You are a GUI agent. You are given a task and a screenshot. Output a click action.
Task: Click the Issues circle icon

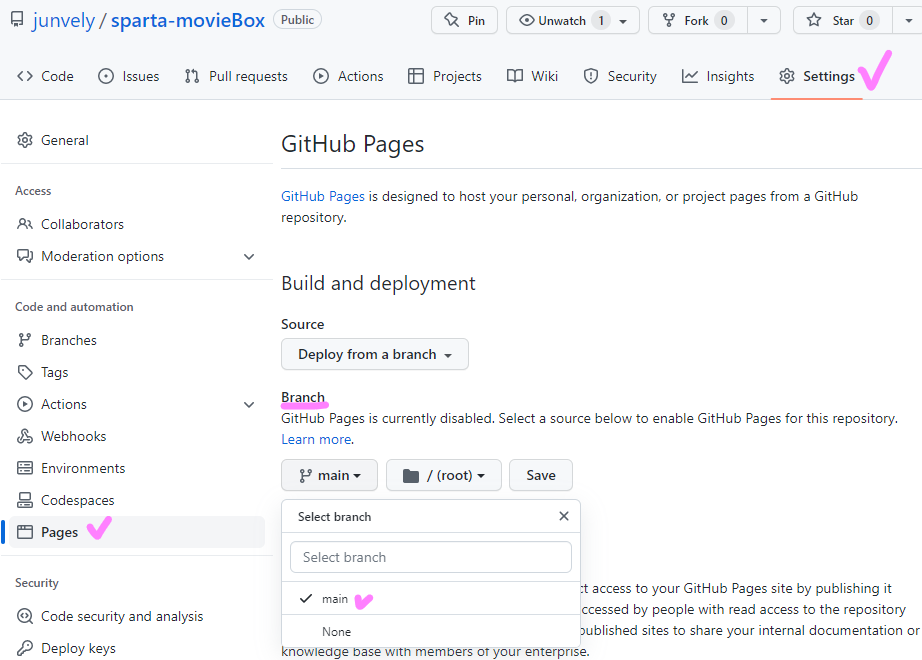[106, 76]
